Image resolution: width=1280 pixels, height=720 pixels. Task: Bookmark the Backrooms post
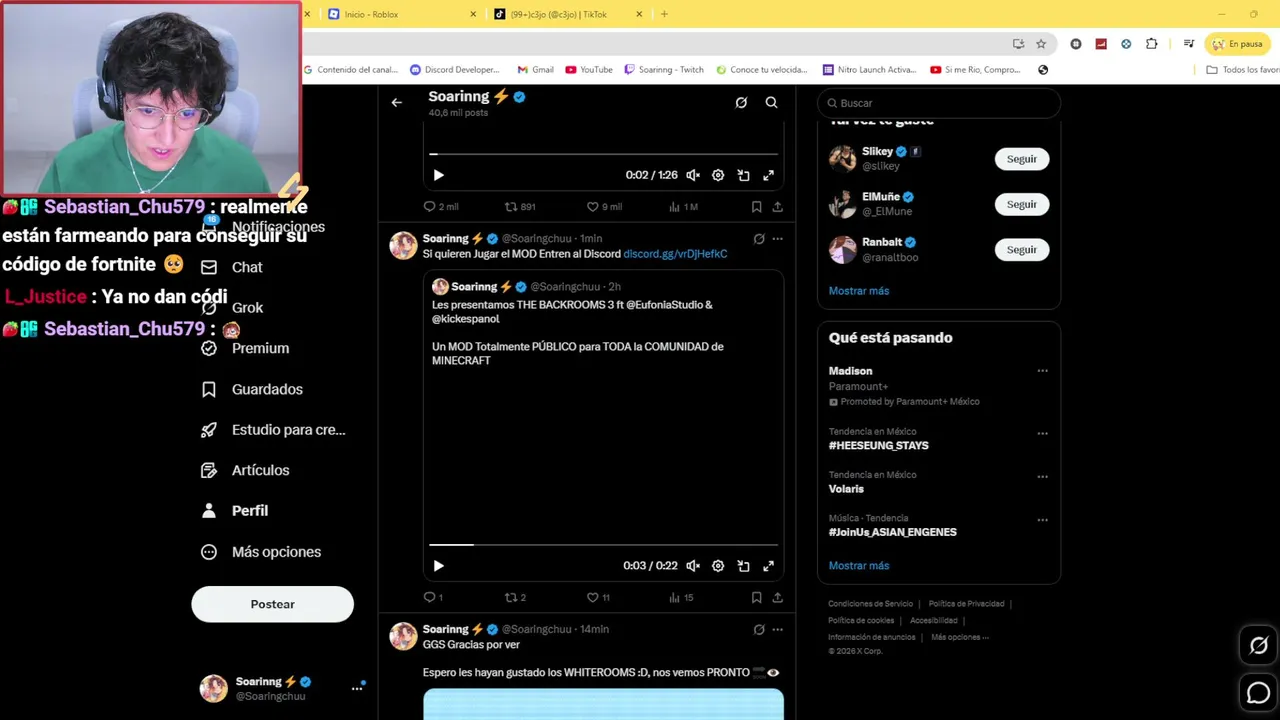click(x=756, y=598)
